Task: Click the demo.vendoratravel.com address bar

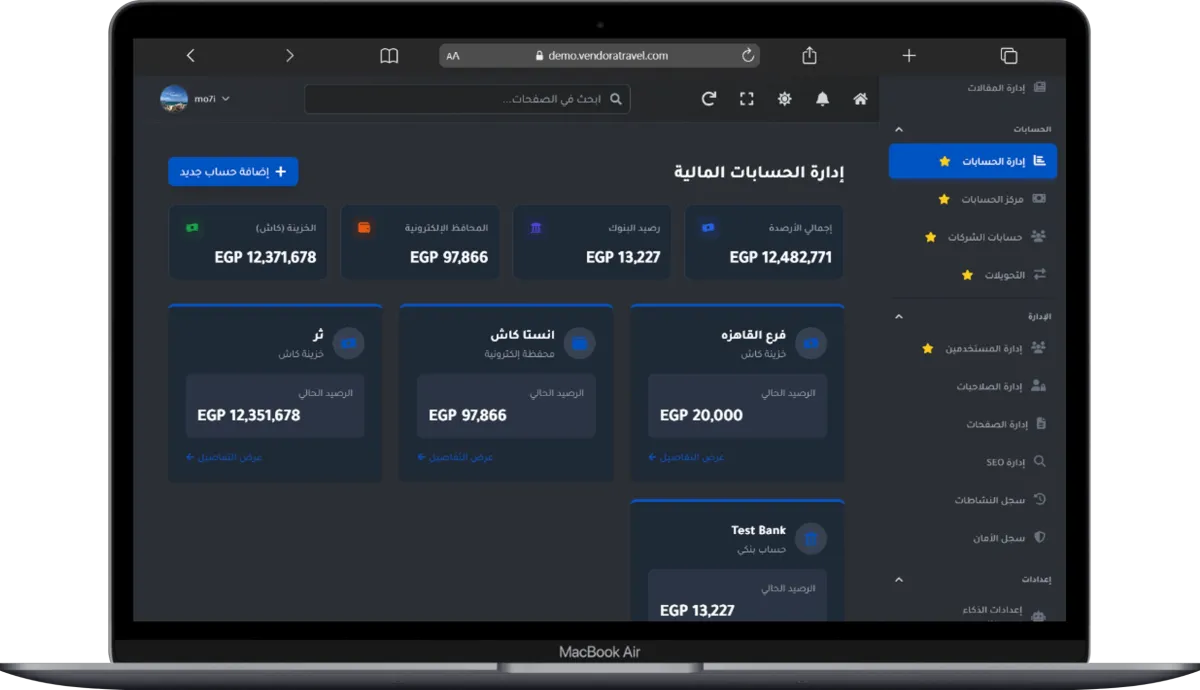Action: coord(599,56)
